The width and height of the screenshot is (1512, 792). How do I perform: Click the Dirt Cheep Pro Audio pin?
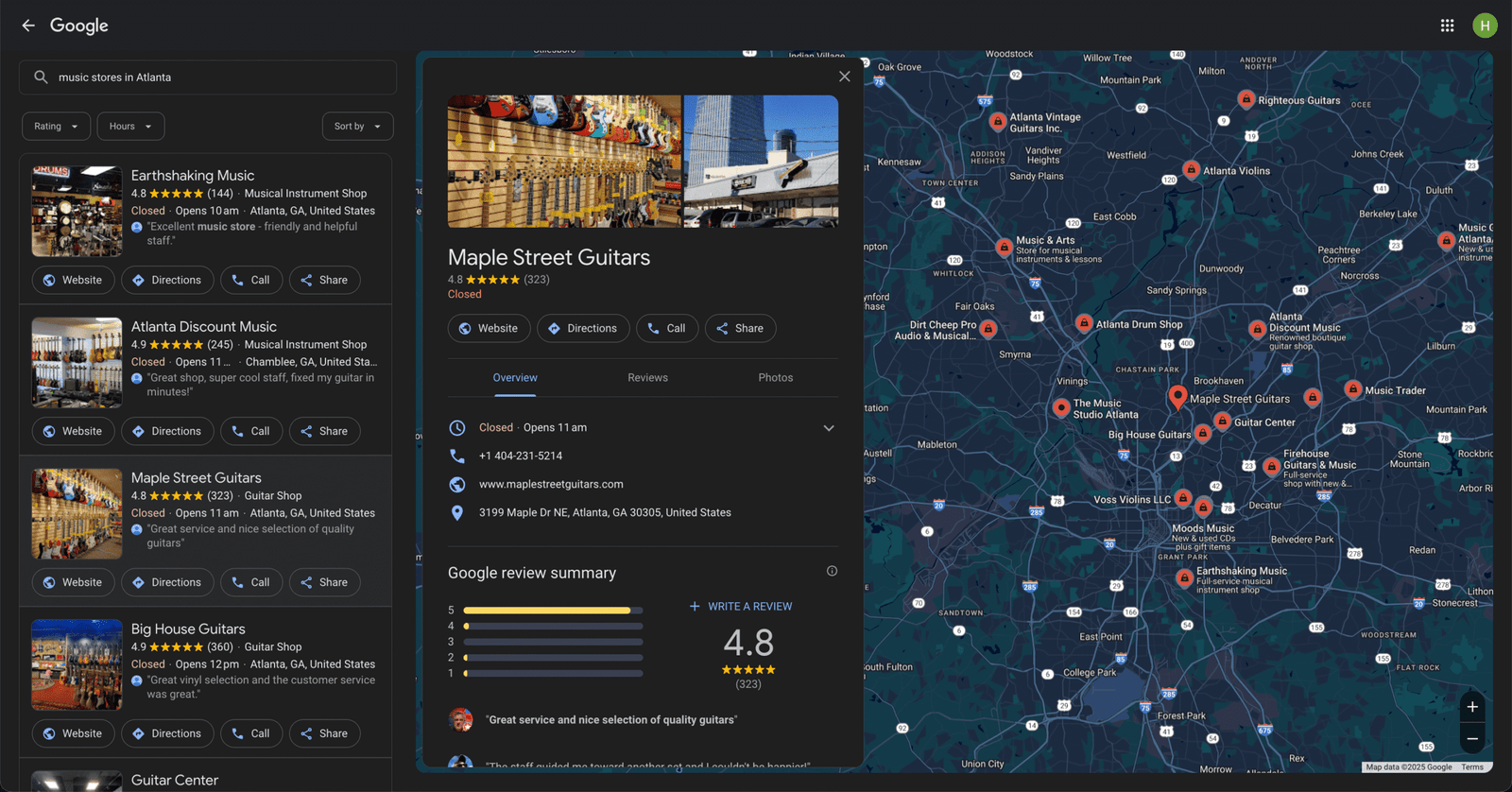pyautogui.click(x=988, y=329)
